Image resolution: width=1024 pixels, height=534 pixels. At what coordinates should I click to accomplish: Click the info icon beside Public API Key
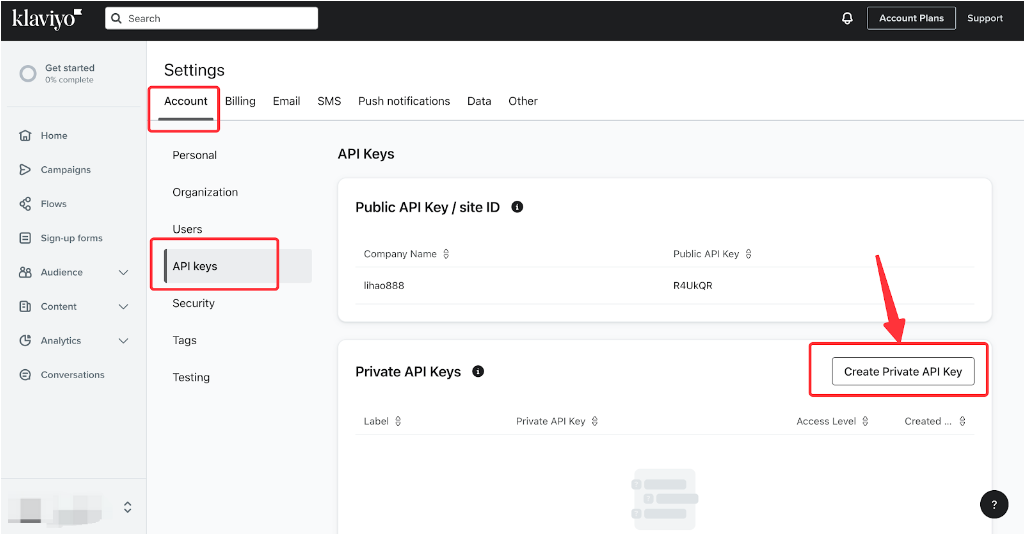click(517, 207)
